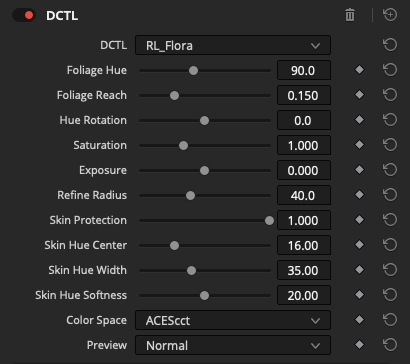Screen dimensions: 410x364
Task: Delete the DCTL effect with trash icon
Action: point(350,15)
